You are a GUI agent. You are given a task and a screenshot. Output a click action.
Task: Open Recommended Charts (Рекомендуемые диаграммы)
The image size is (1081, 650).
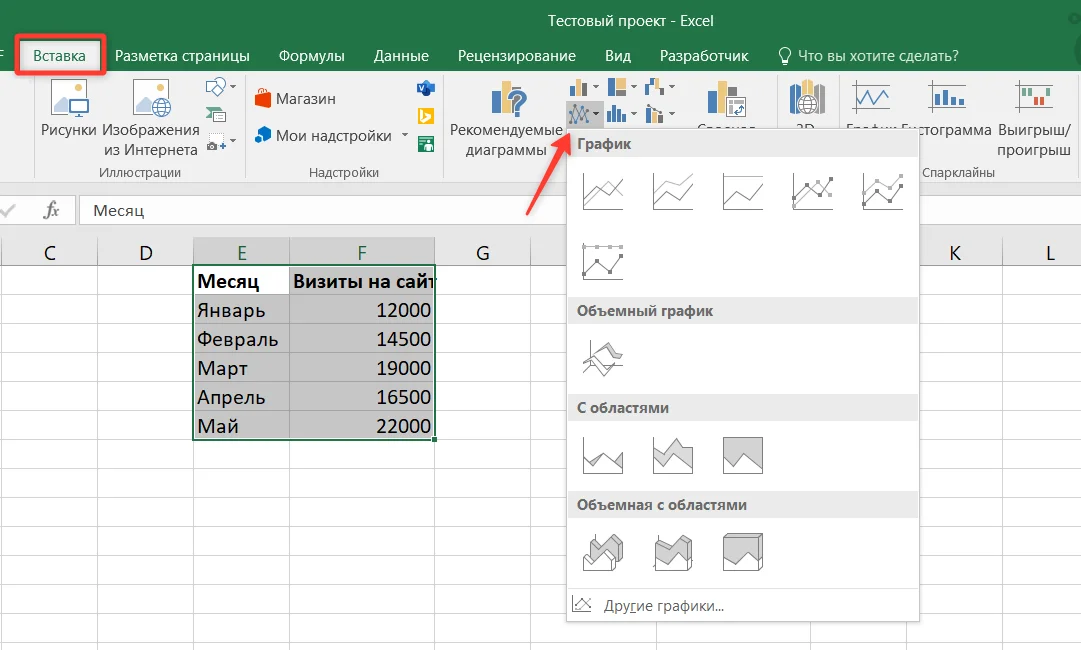[x=506, y=119]
